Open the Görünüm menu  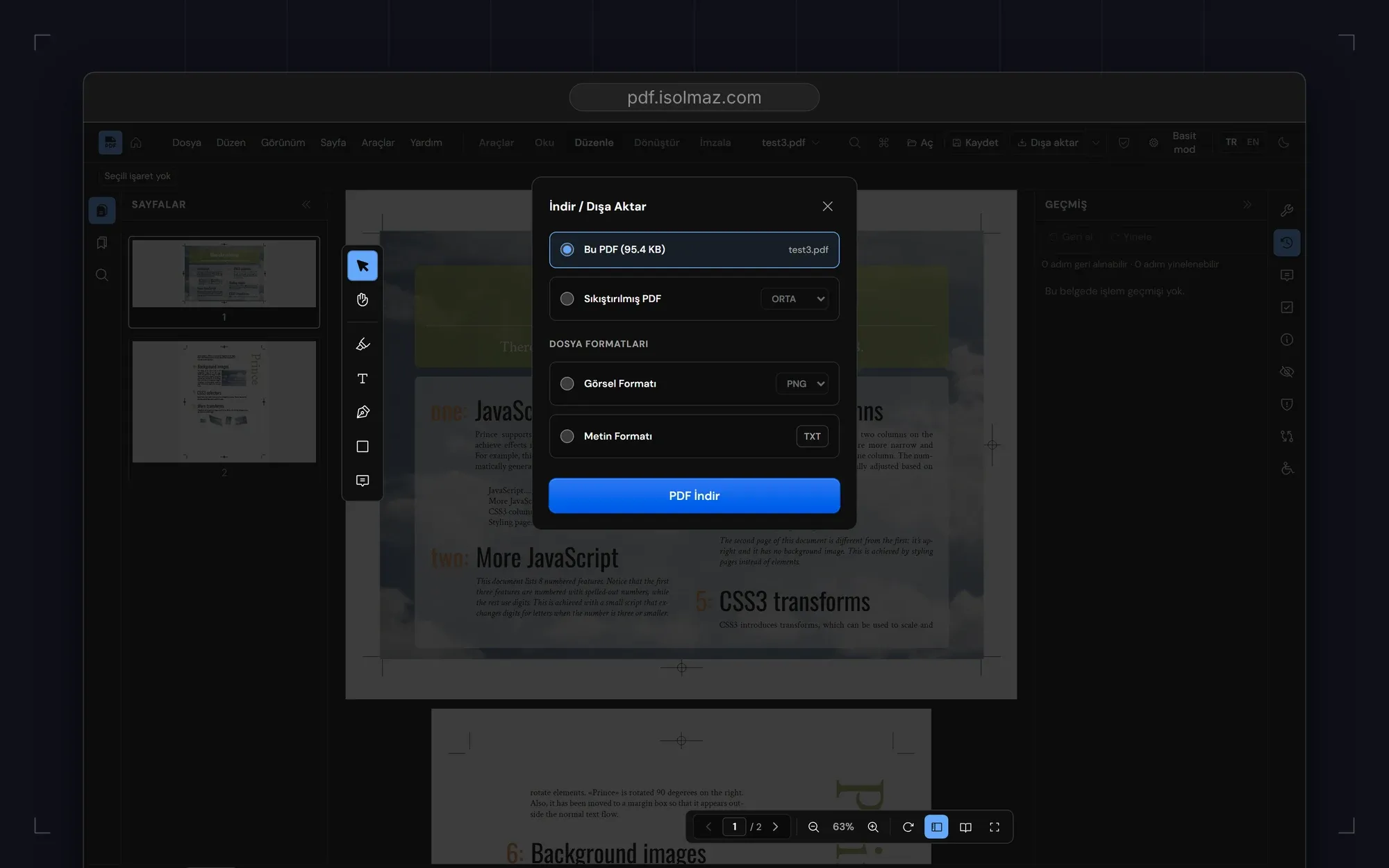283,142
